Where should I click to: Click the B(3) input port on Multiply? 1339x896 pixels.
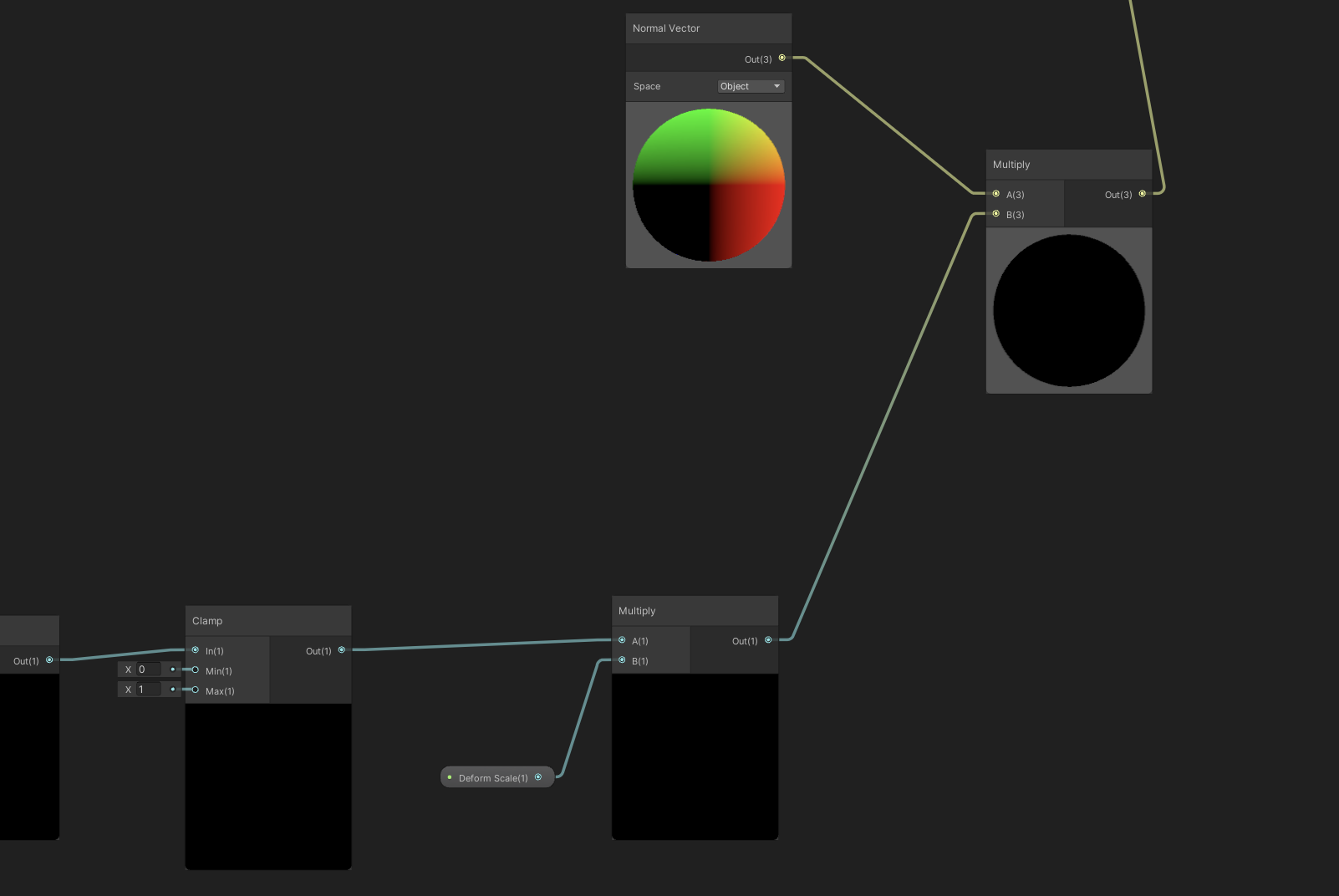(x=996, y=214)
